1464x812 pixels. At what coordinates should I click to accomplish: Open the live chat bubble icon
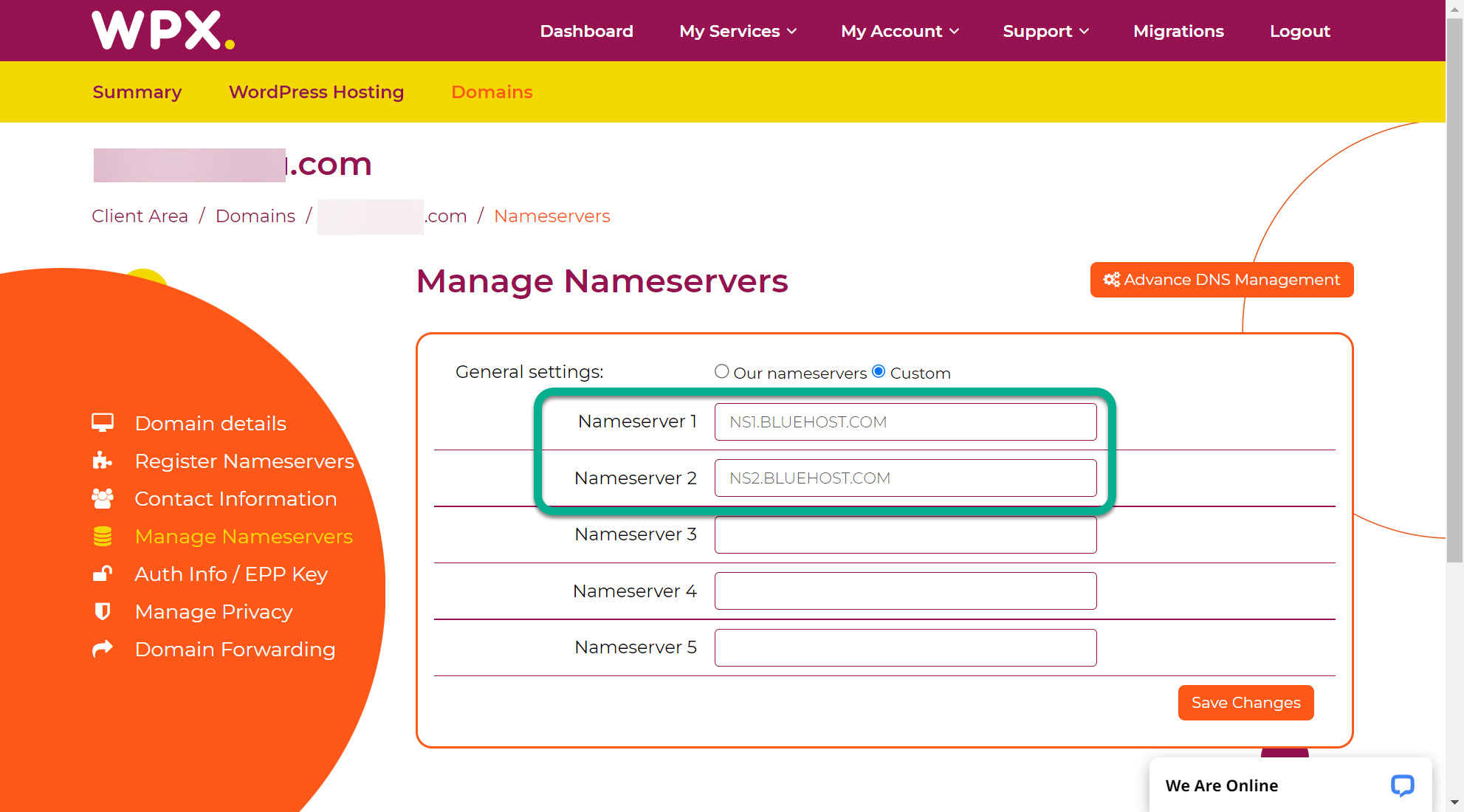pyautogui.click(x=1402, y=785)
